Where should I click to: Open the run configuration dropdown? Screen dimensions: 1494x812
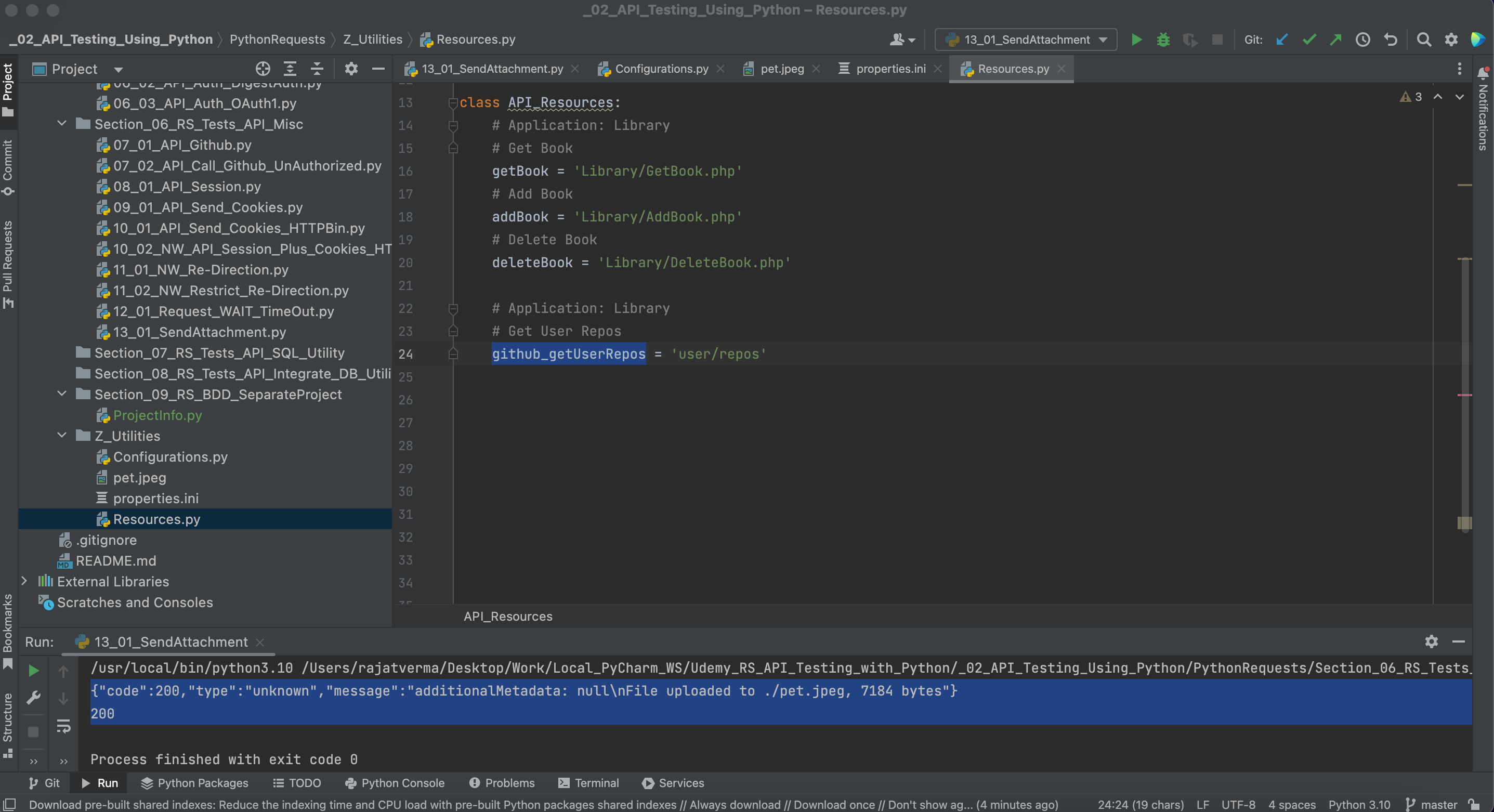pos(1026,40)
